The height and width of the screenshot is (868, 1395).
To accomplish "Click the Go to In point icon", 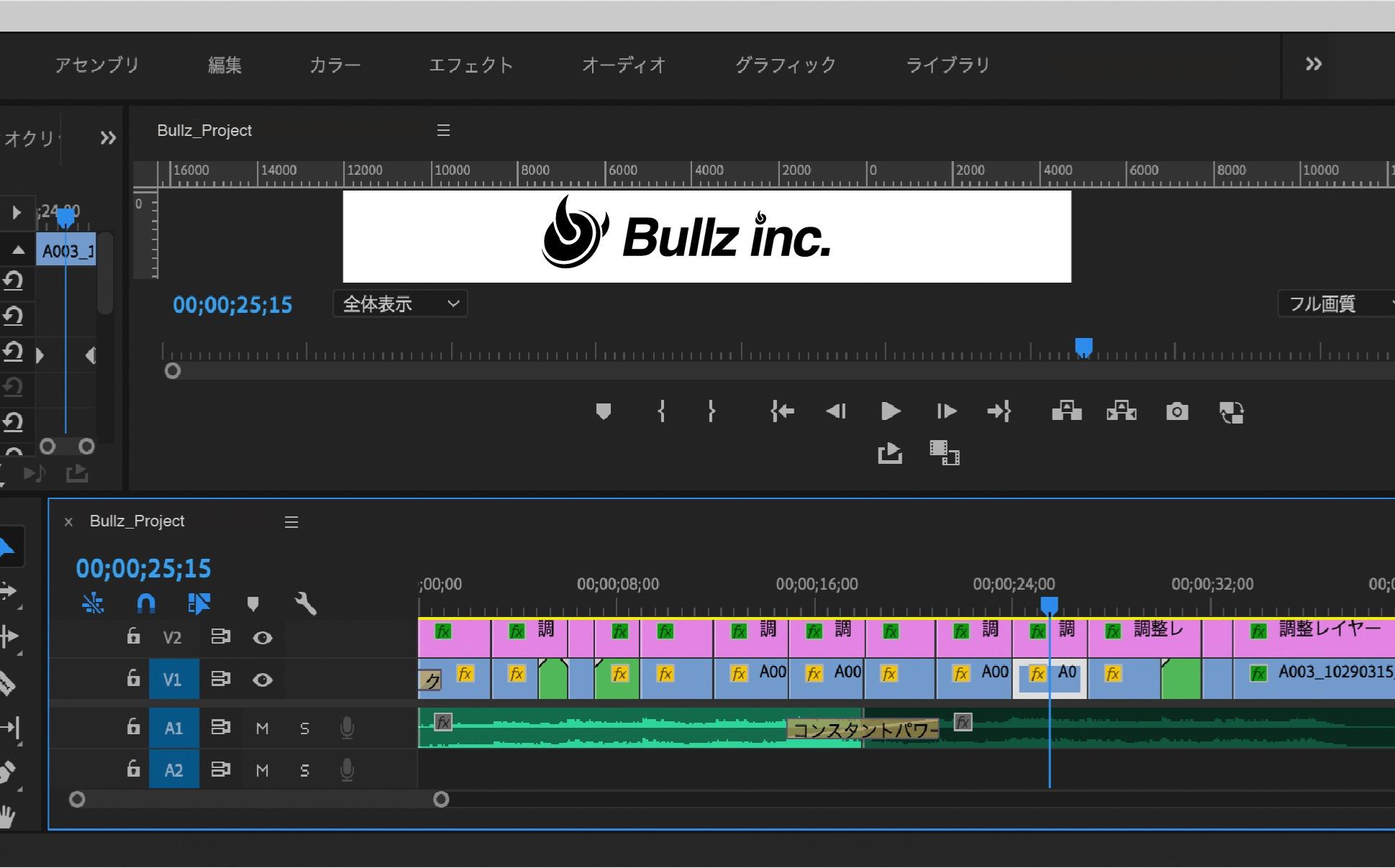I will pyautogui.click(x=782, y=411).
